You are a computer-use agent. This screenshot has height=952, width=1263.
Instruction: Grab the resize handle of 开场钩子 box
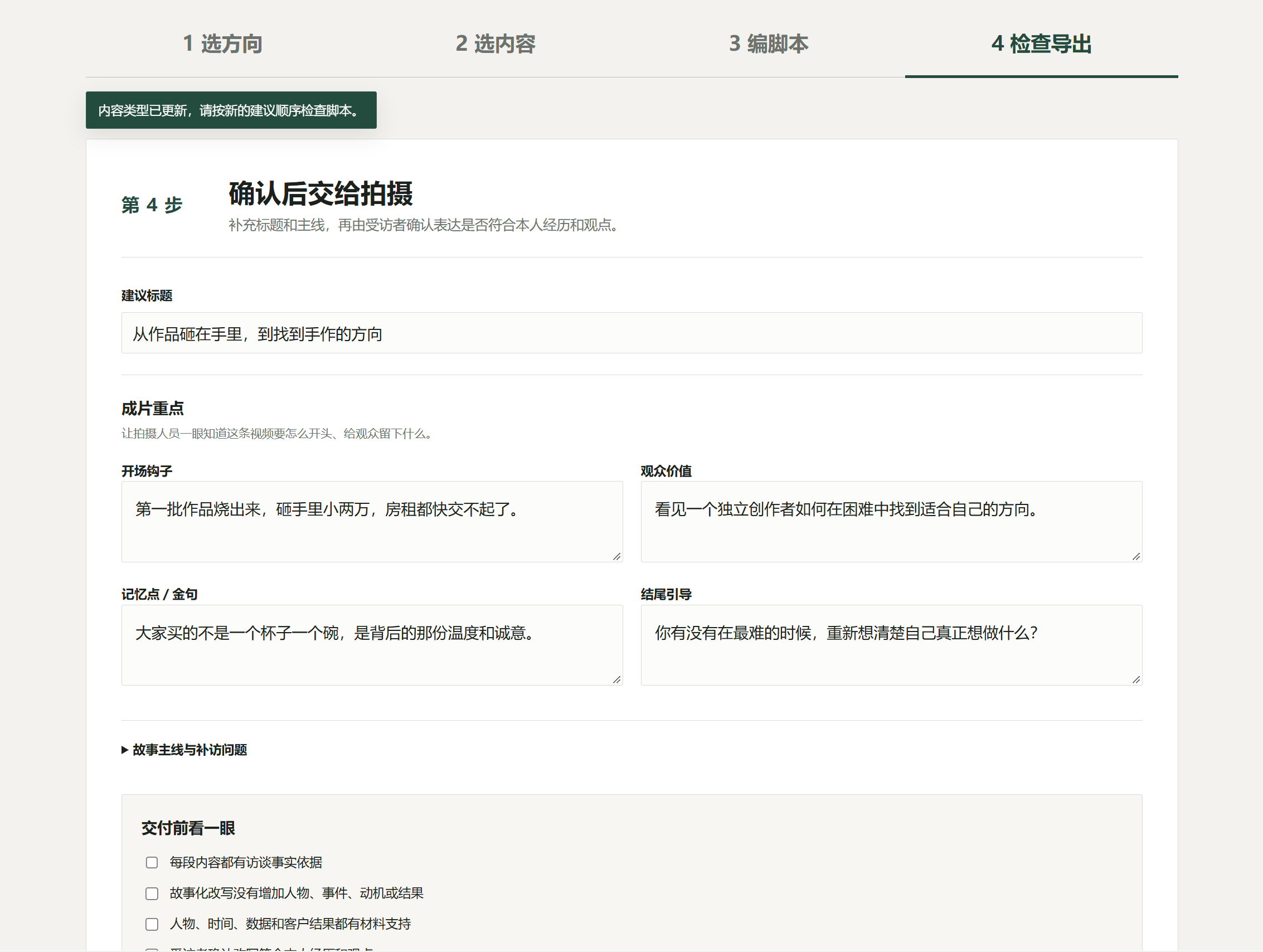click(616, 557)
